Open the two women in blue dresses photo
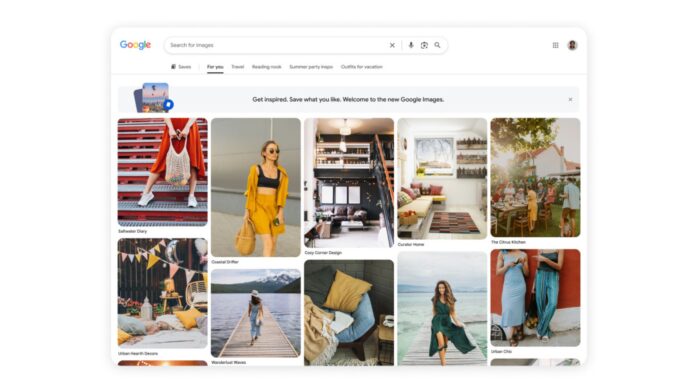The height and width of the screenshot is (392, 696). (x=535, y=298)
